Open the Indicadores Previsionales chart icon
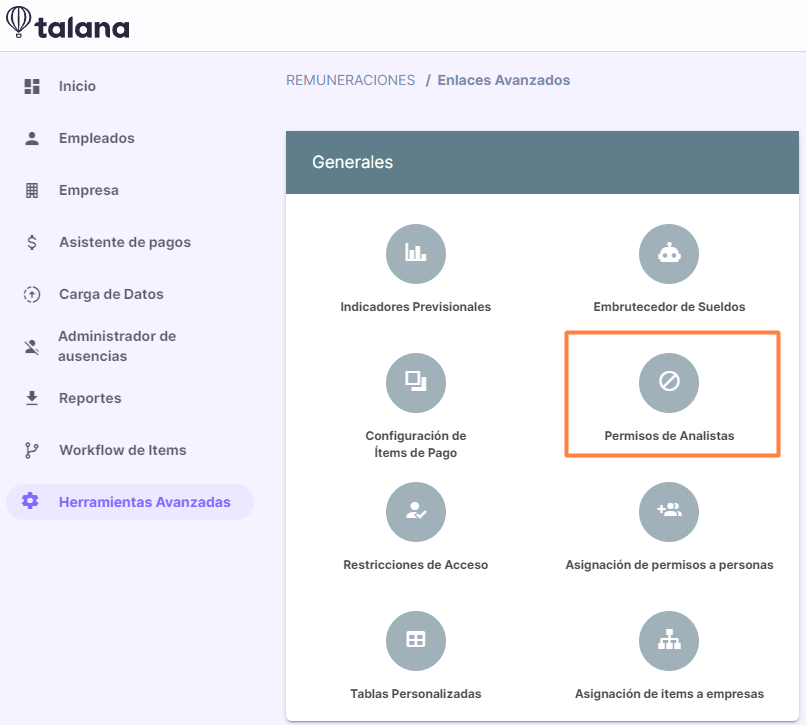 (x=415, y=254)
